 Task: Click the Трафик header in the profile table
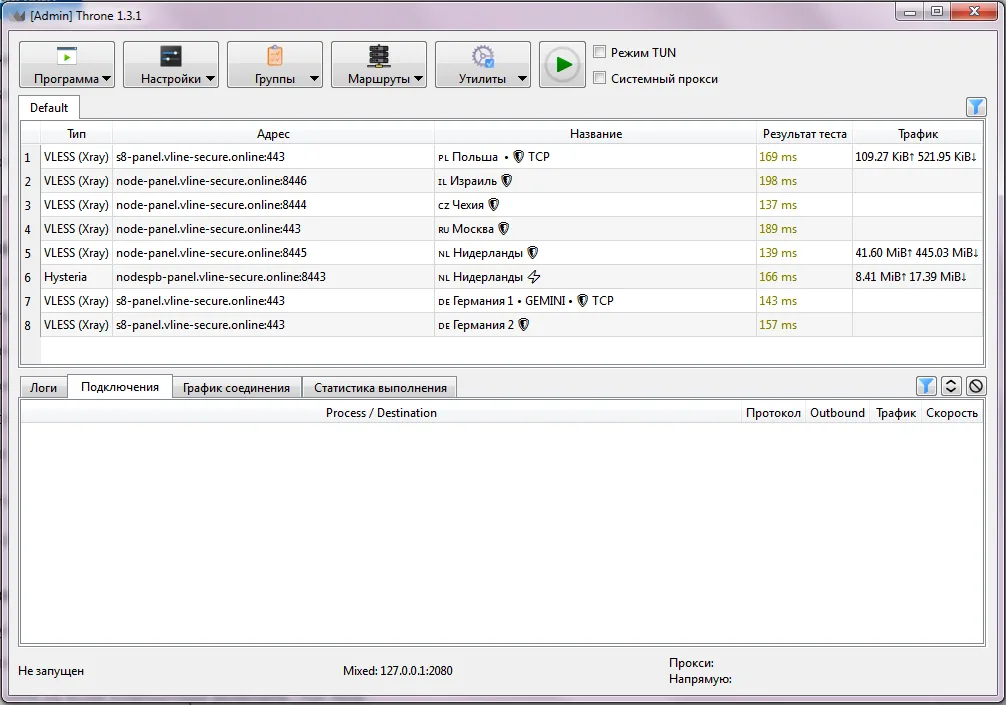[x=917, y=134]
